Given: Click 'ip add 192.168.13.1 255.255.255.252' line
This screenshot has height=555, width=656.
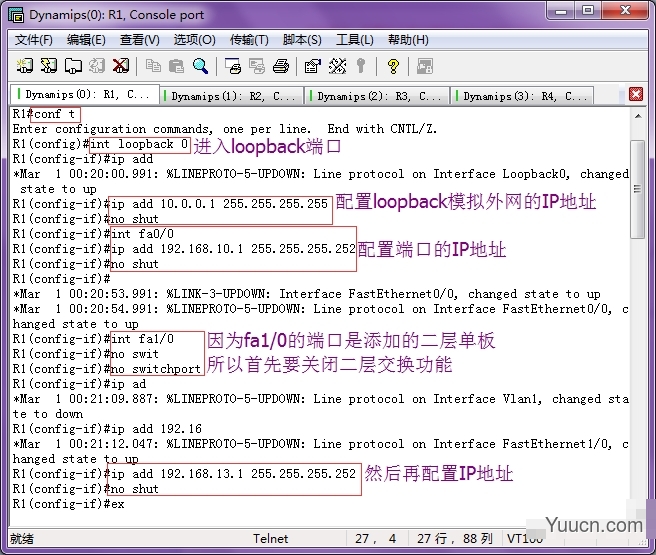Looking at the screenshot, I should 233,474.
